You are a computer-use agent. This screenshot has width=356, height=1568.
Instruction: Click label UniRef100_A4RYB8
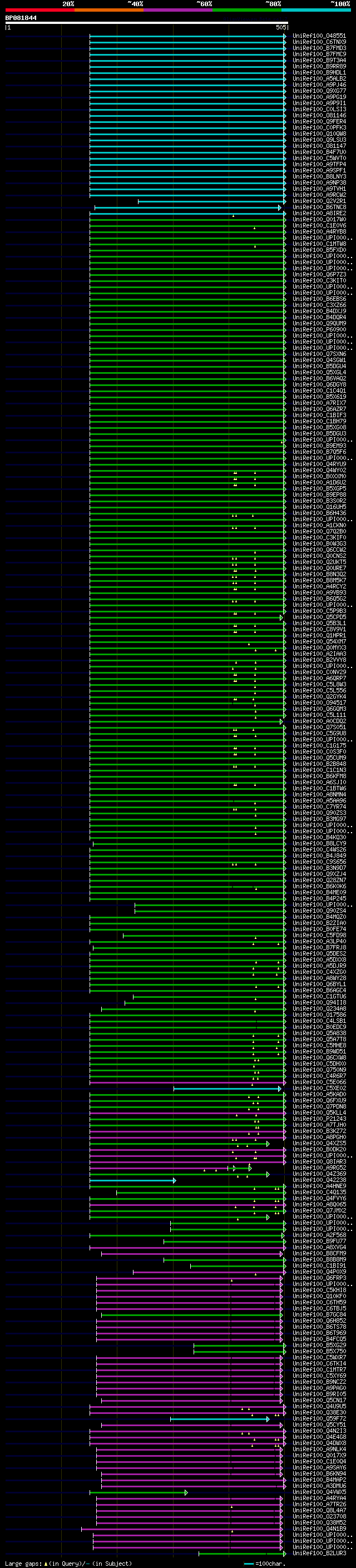tap(319, 232)
